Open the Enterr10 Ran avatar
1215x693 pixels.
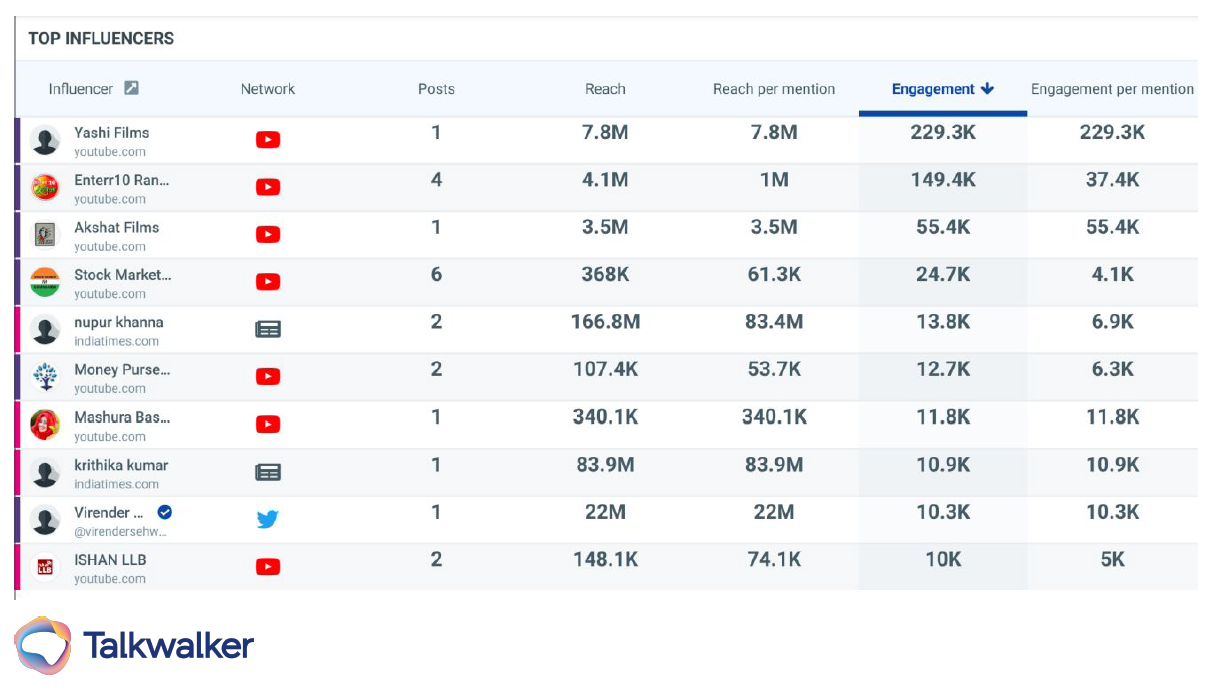coord(45,188)
